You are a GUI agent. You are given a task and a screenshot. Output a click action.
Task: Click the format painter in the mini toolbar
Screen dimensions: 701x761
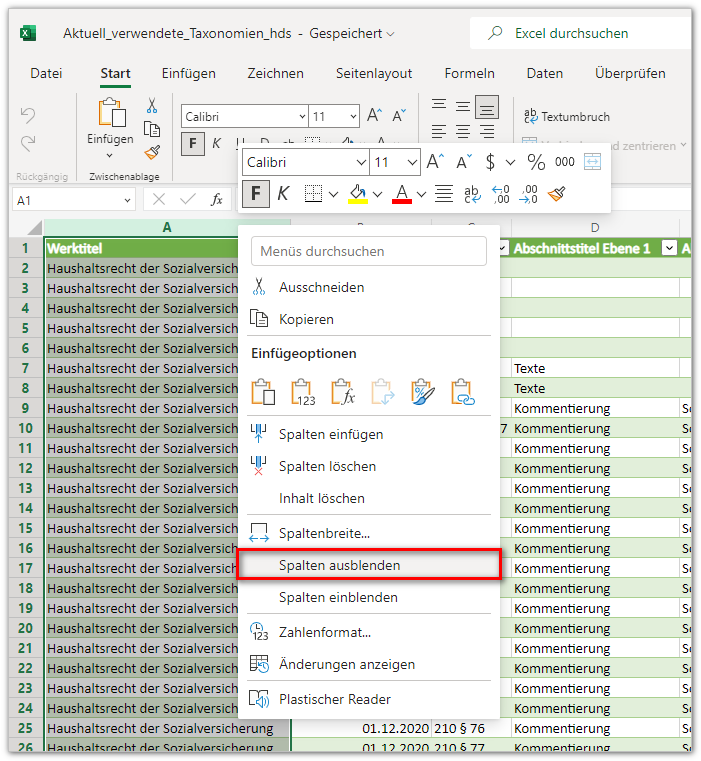557,193
